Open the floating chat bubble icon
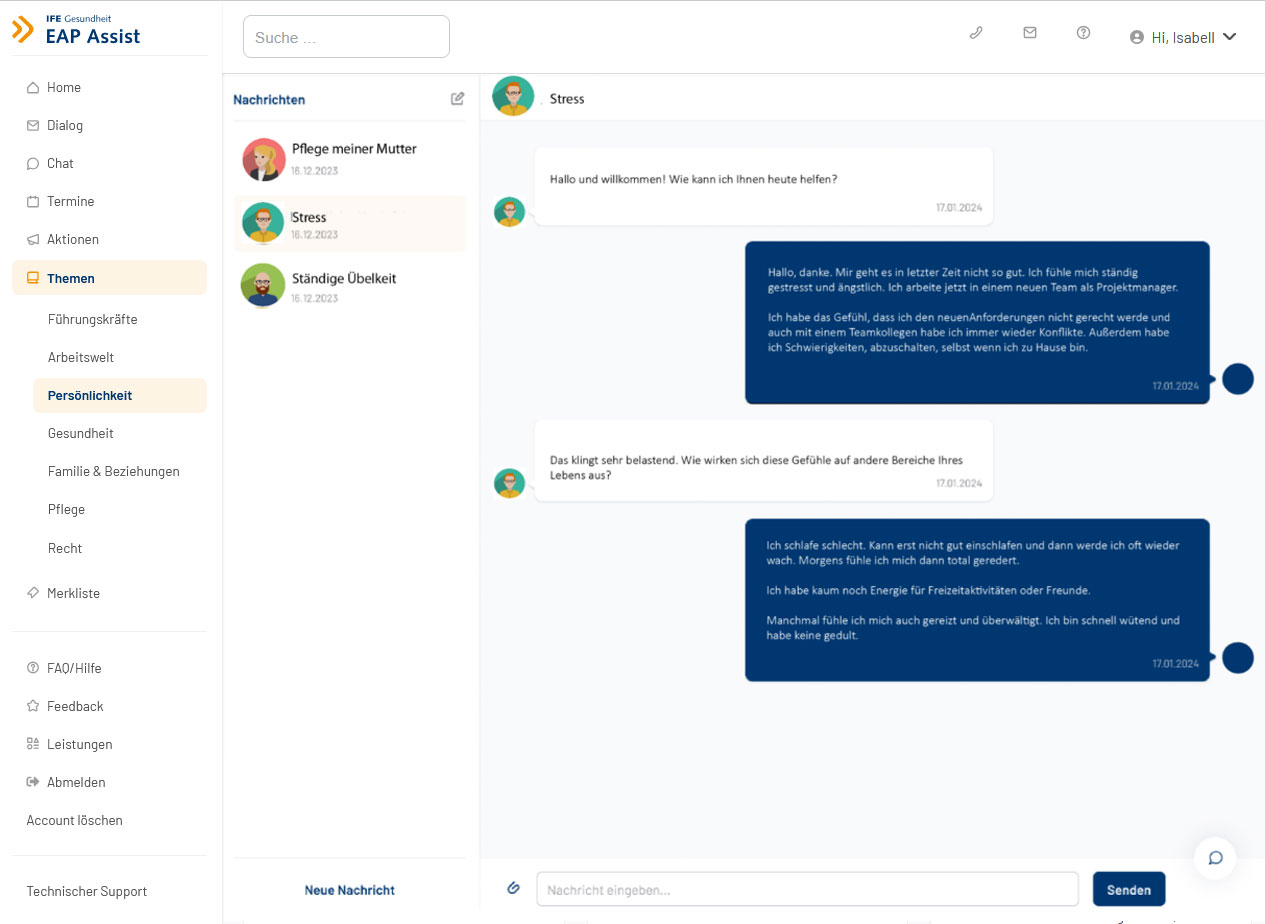 (1214, 858)
